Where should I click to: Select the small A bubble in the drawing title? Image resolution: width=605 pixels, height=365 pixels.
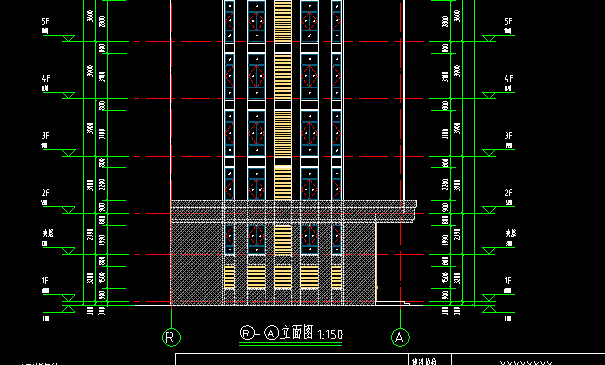[x=271, y=333]
